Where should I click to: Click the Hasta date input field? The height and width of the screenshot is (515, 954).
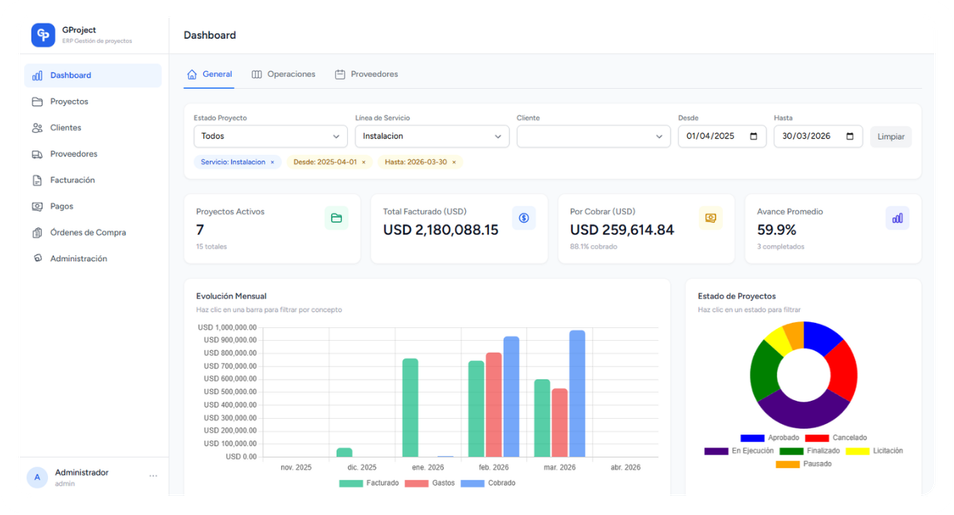(x=810, y=136)
